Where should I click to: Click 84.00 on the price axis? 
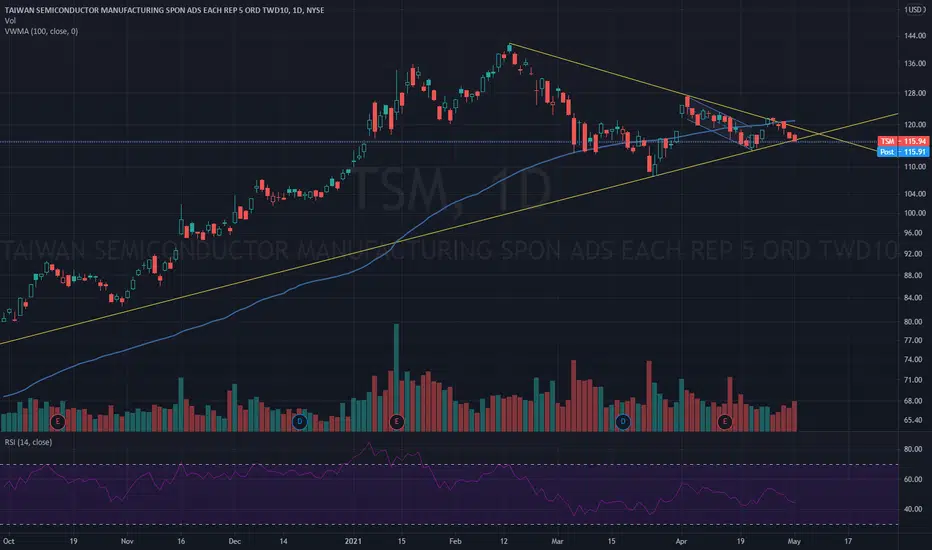pyautogui.click(x=915, y=298)
